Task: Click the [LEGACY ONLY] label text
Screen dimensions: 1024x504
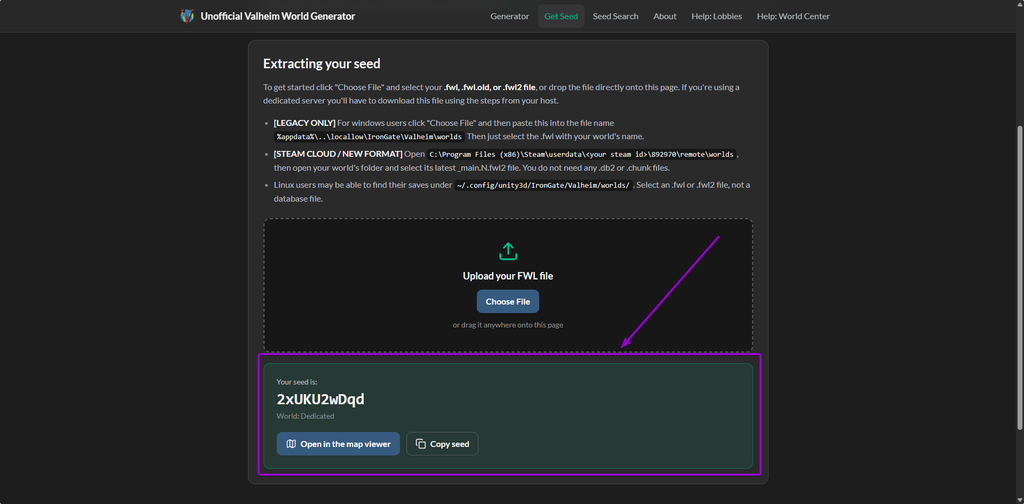Action: pos(304,123)
